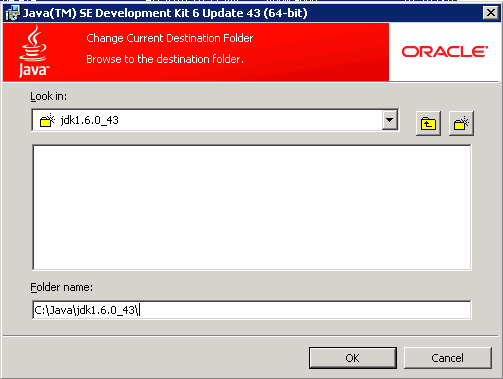Close the JDK installer dialog
The width and height of the screenshot is (503, 379).
click(491, 13)
